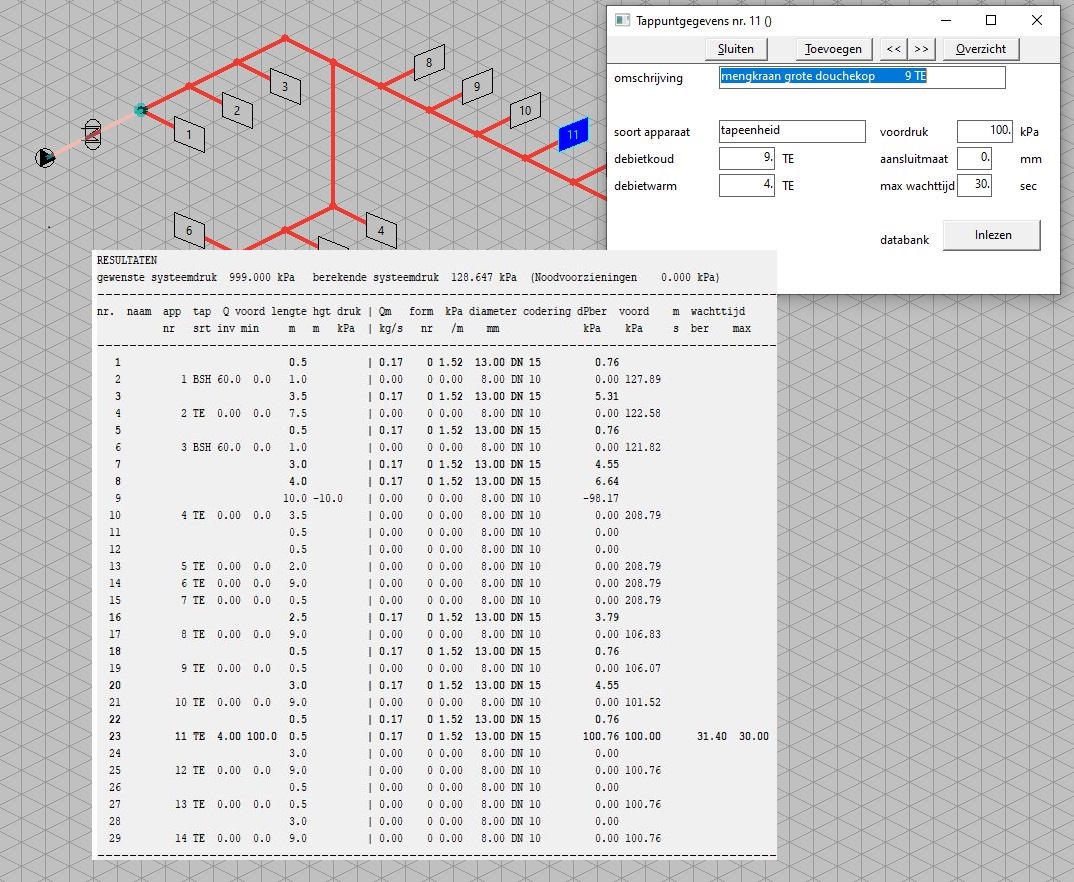
Task: Click the Sluiten button
Action: coord(736,49)
